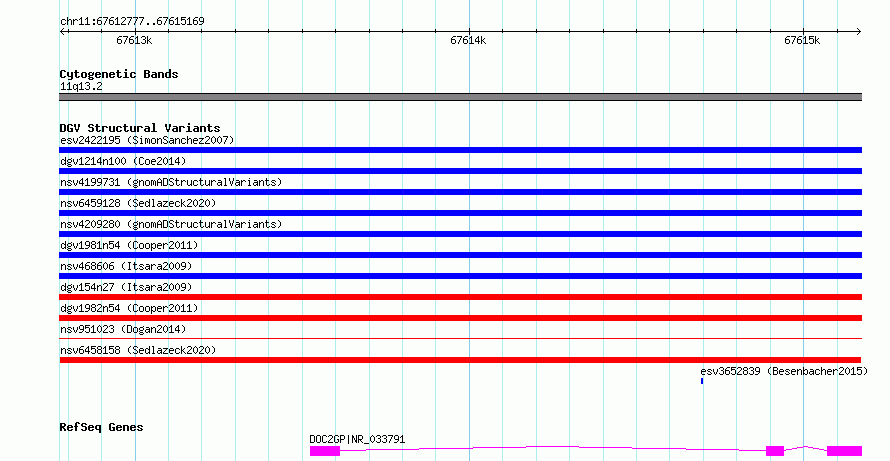This screenshot has width=890, height=461.
Task: Click the middle magenta exon of DOC2GP
Action: (775, 451)
